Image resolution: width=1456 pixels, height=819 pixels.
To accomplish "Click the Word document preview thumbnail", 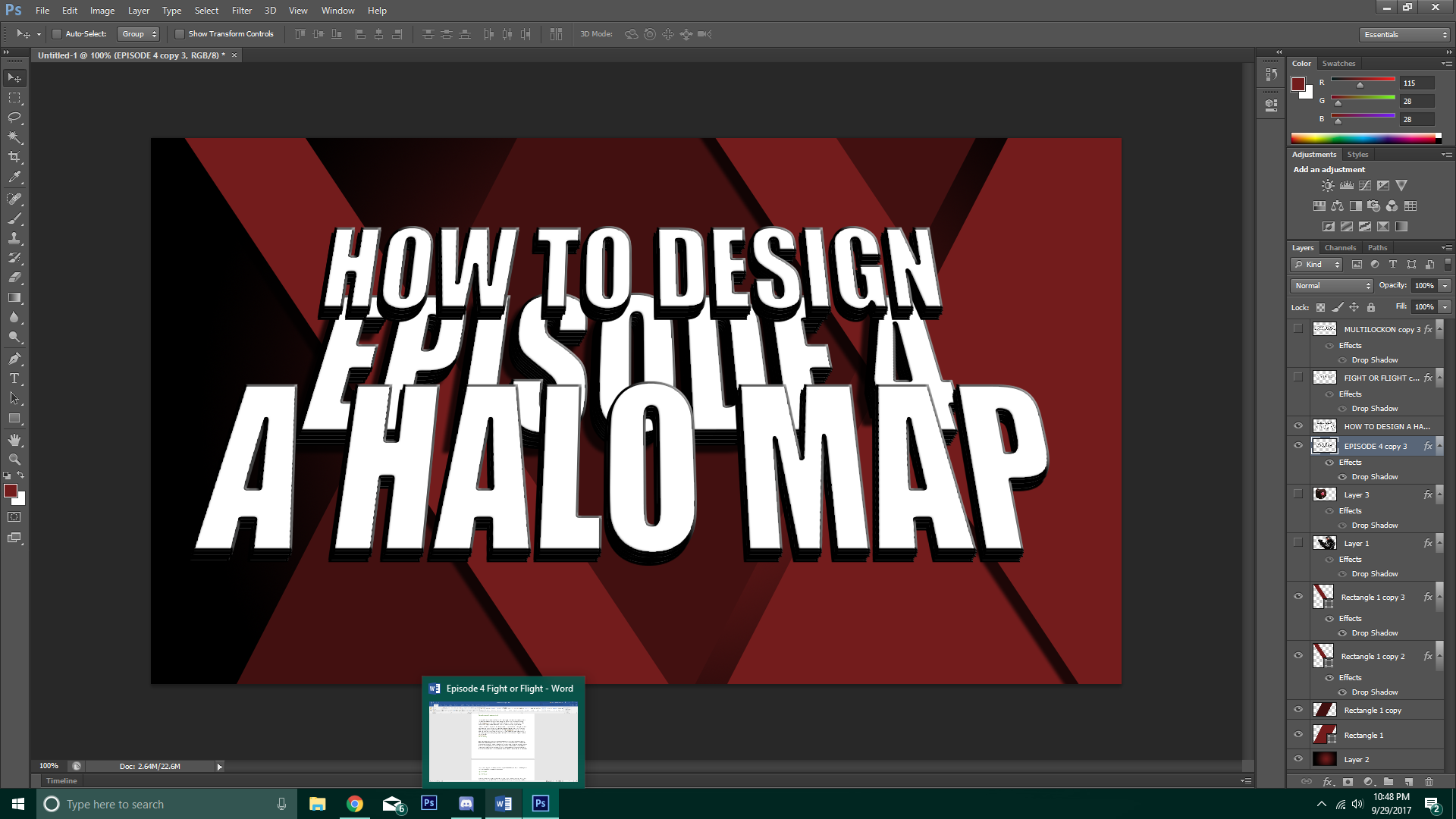I will click(x=504, y=742).
